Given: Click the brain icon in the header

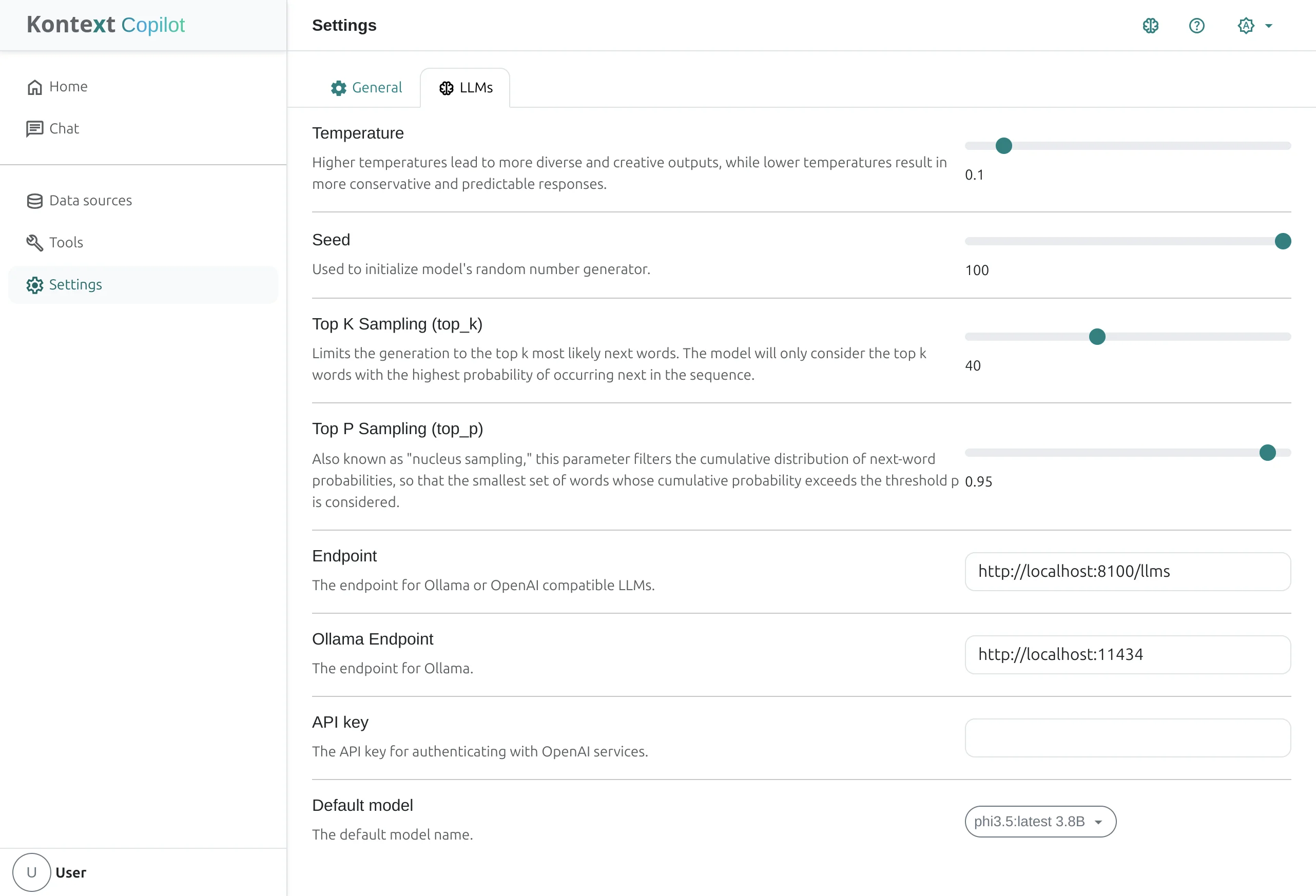Looking at the screenshot, I should pos(1150,26).
